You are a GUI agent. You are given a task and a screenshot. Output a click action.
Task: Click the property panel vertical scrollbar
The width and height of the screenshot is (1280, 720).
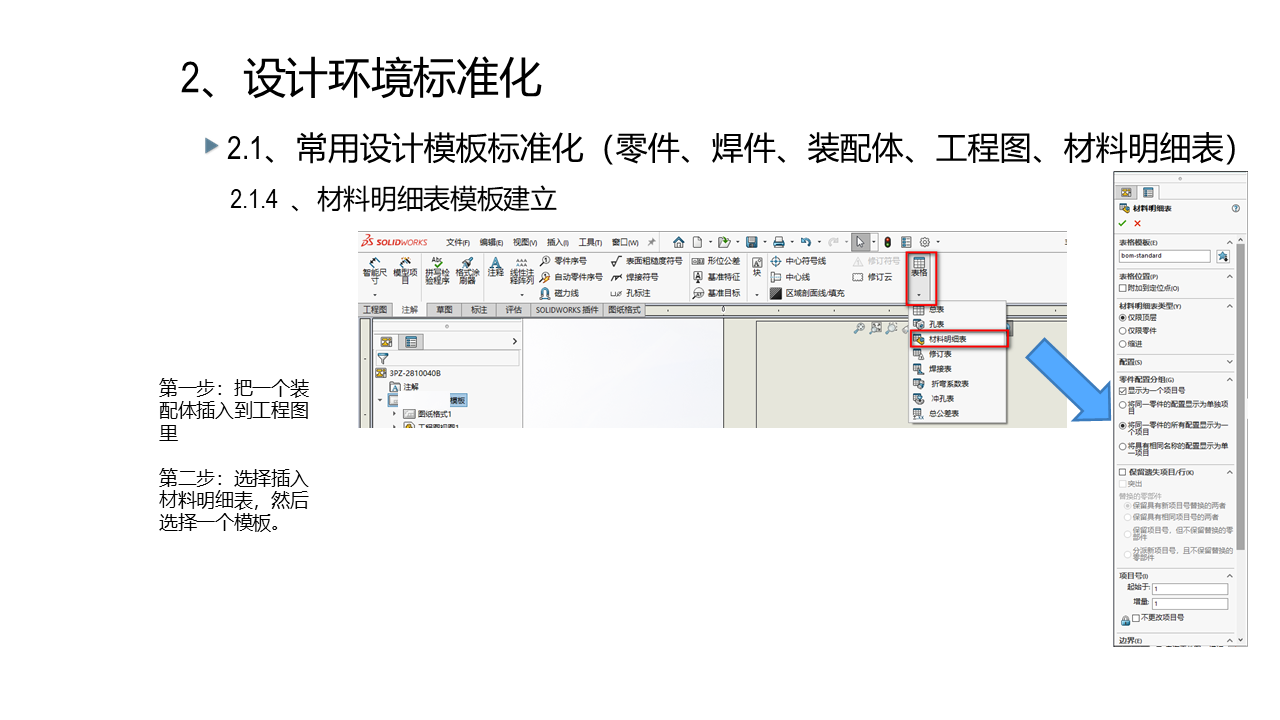pos(1241,400)
